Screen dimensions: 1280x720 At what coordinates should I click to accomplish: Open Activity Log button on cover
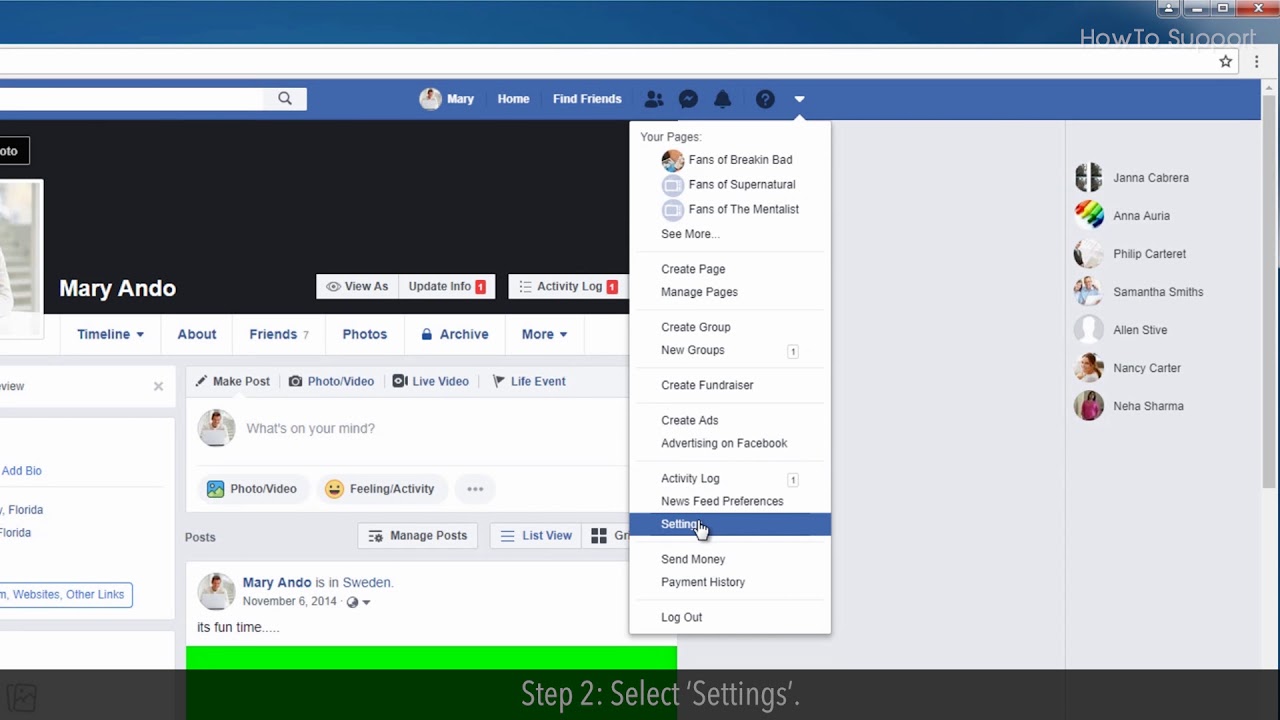click(x=568, y=286)
